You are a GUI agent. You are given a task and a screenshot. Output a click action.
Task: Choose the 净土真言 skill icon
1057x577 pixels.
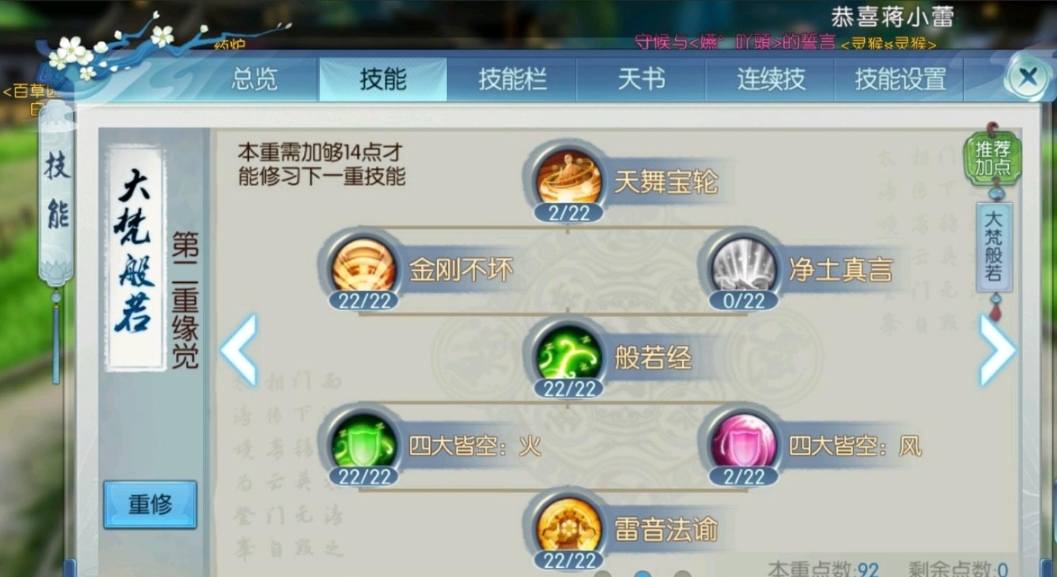pyautogui.click(x=744, y=265)
